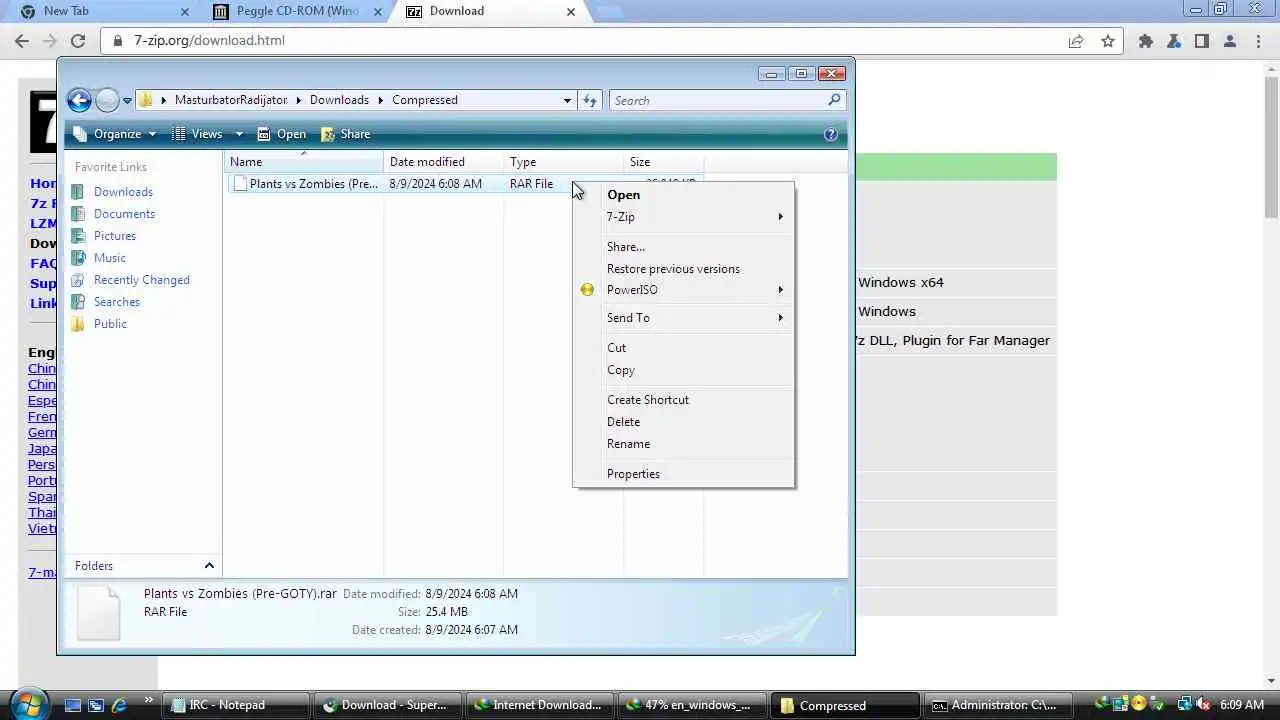This screenshot has height=720, width=1280.
Task: Click the Open toolbar button in Explorer
Action: [x=281, y=134]
